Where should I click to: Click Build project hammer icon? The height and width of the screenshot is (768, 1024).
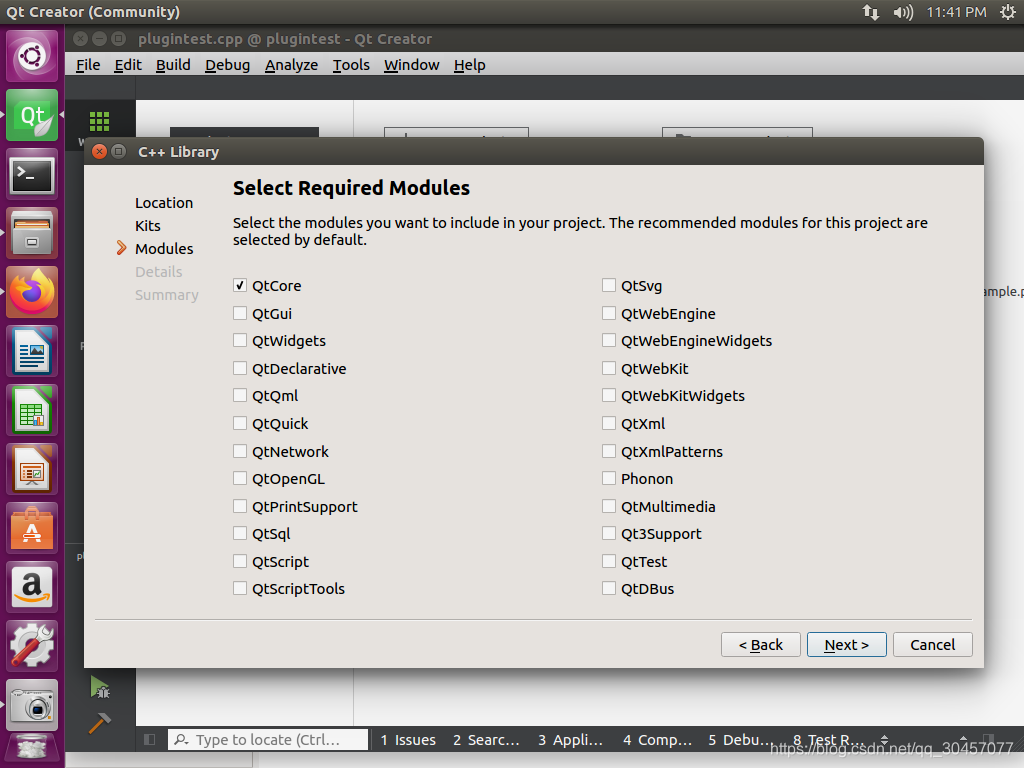coord(100,723)
